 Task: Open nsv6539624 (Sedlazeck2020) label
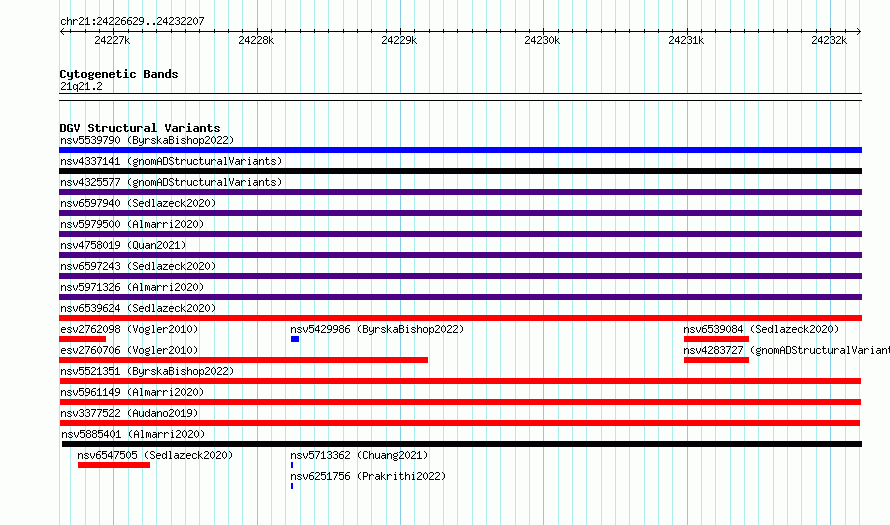tap(138, 308)
